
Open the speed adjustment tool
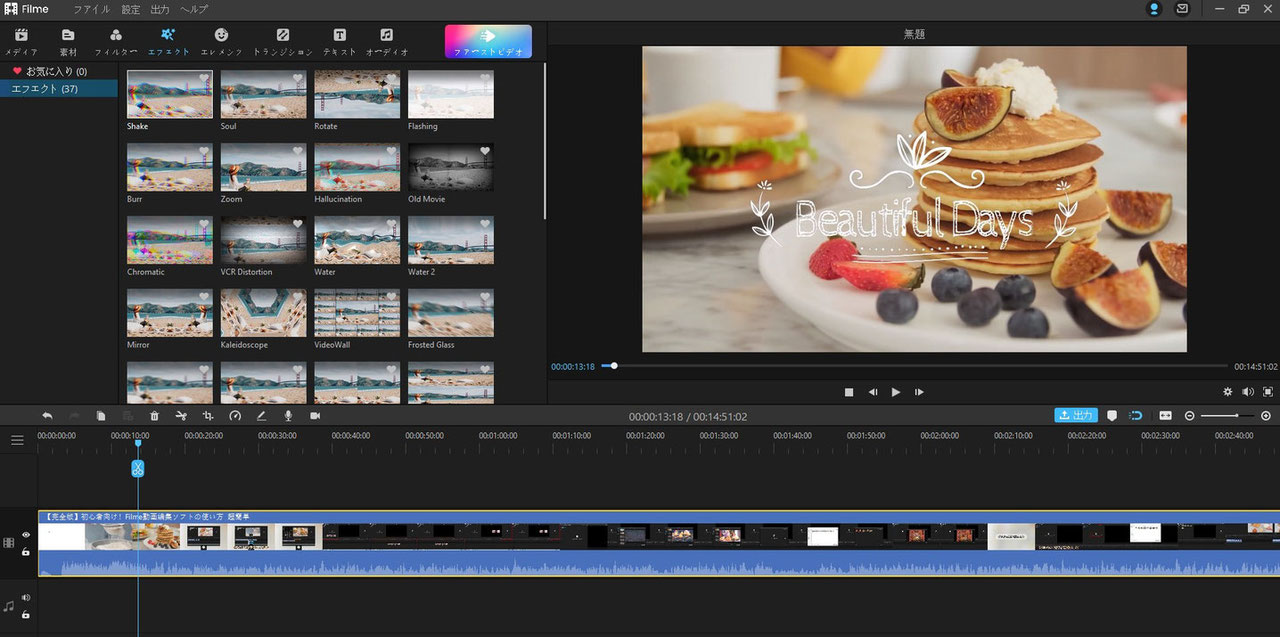coord(235,416)
